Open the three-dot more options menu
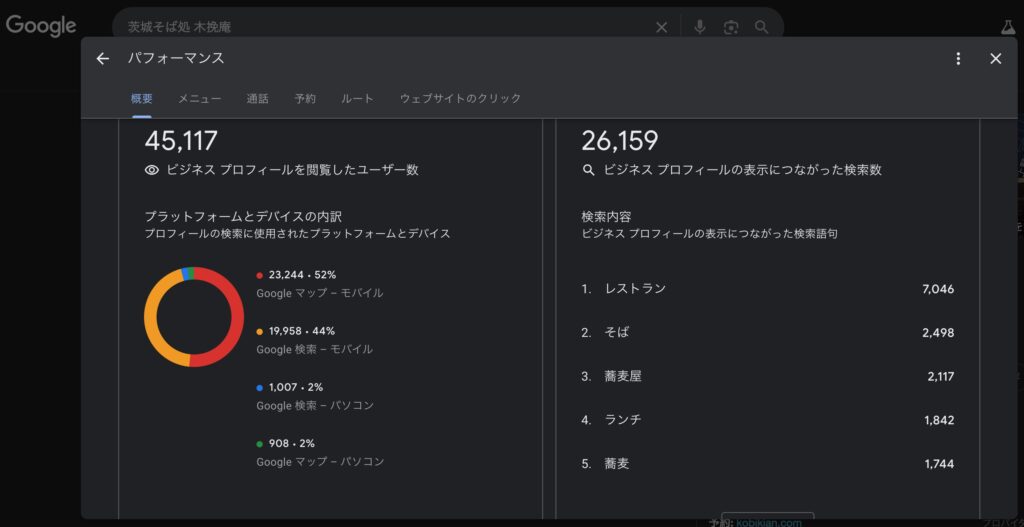1024x527 pixels. pyautogui.click(x=958, y=59)
